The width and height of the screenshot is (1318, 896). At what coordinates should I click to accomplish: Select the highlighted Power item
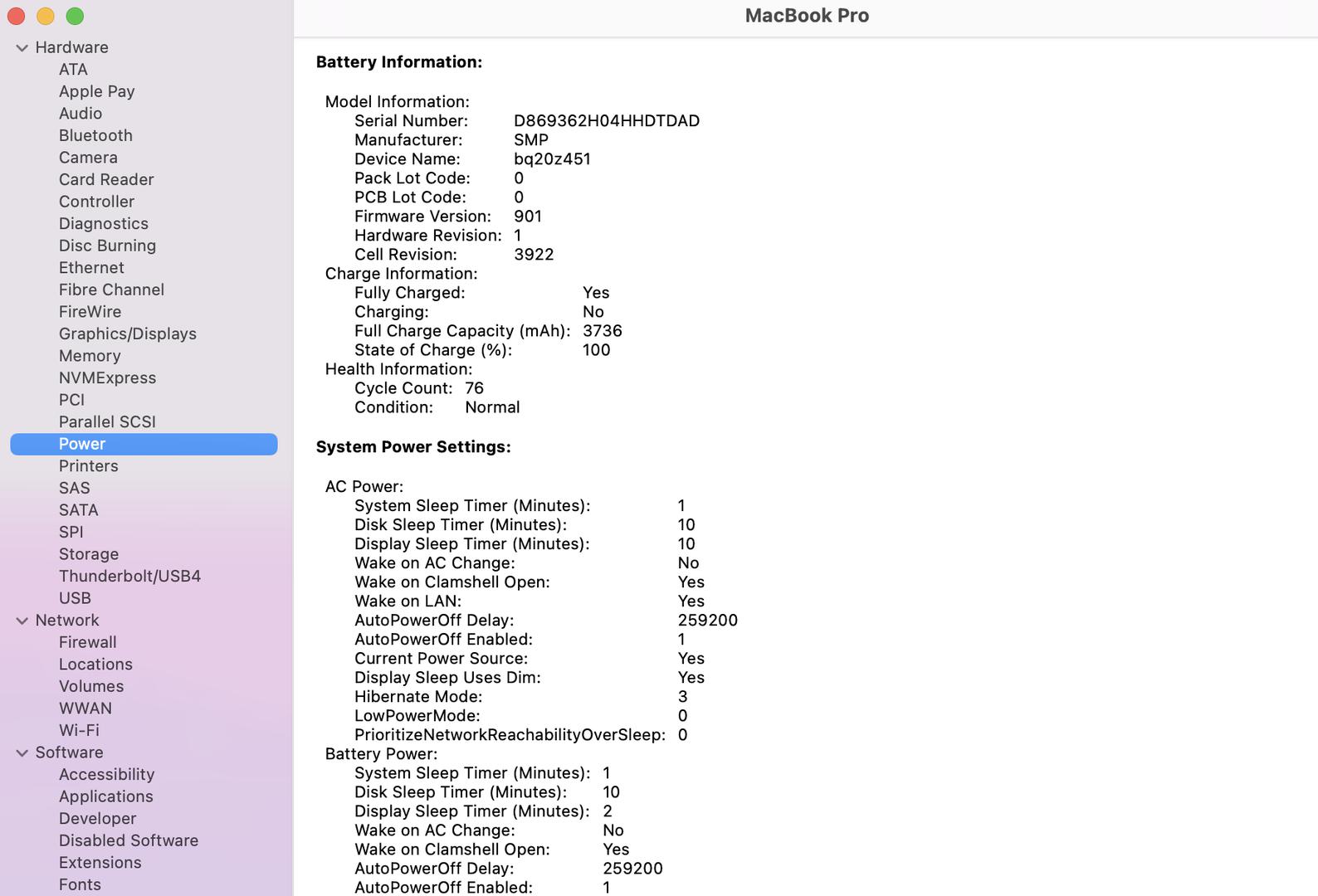pos(144,444)
